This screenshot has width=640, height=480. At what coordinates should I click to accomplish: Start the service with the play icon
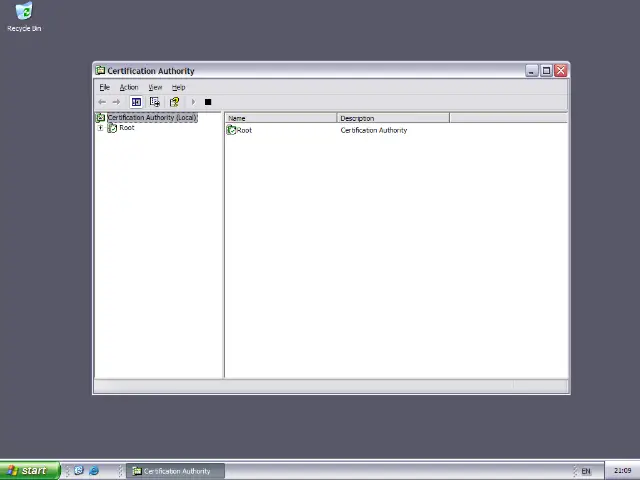click(193, 102)
